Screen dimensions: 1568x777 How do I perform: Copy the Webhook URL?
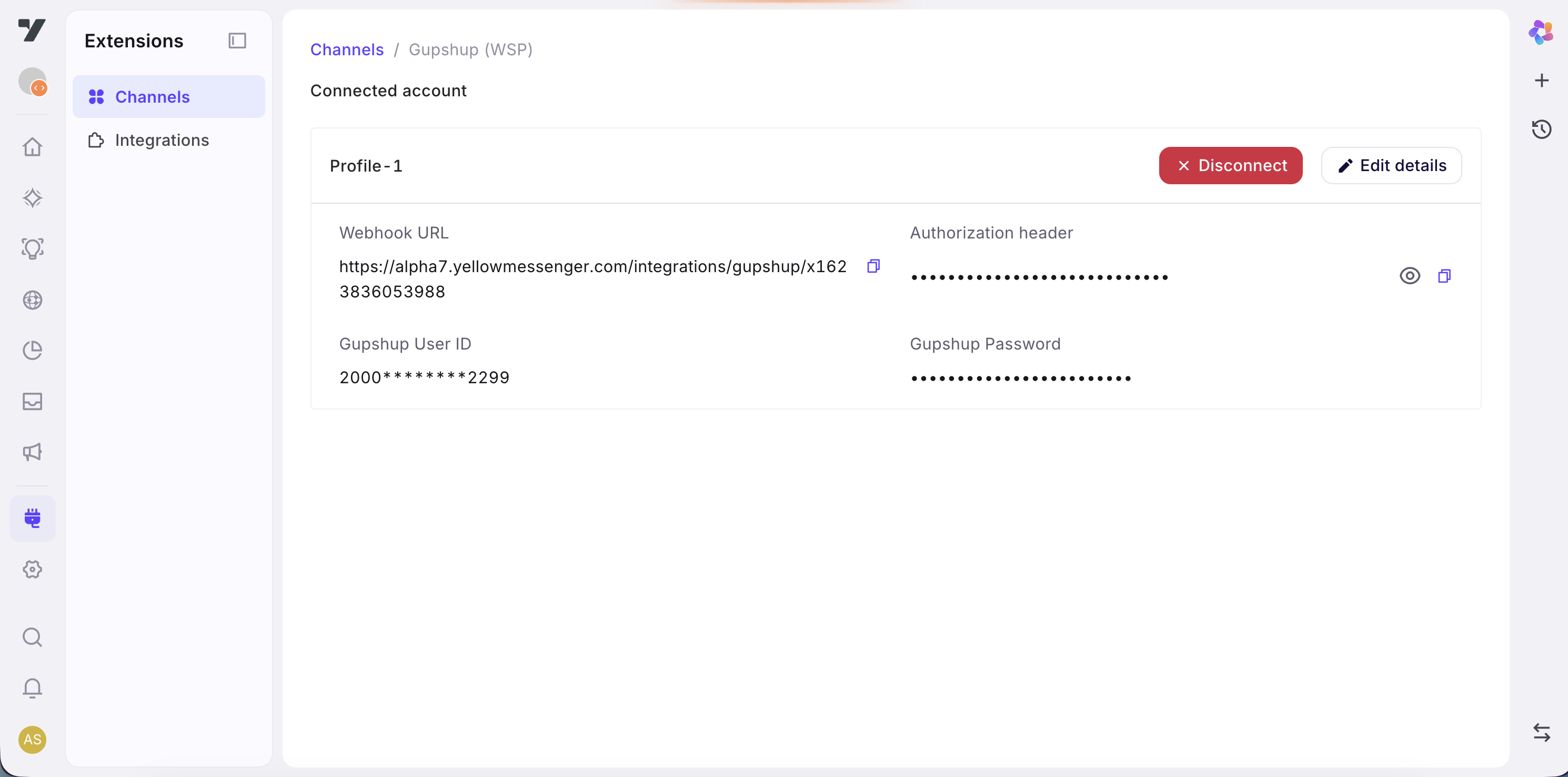pos(873,266)
